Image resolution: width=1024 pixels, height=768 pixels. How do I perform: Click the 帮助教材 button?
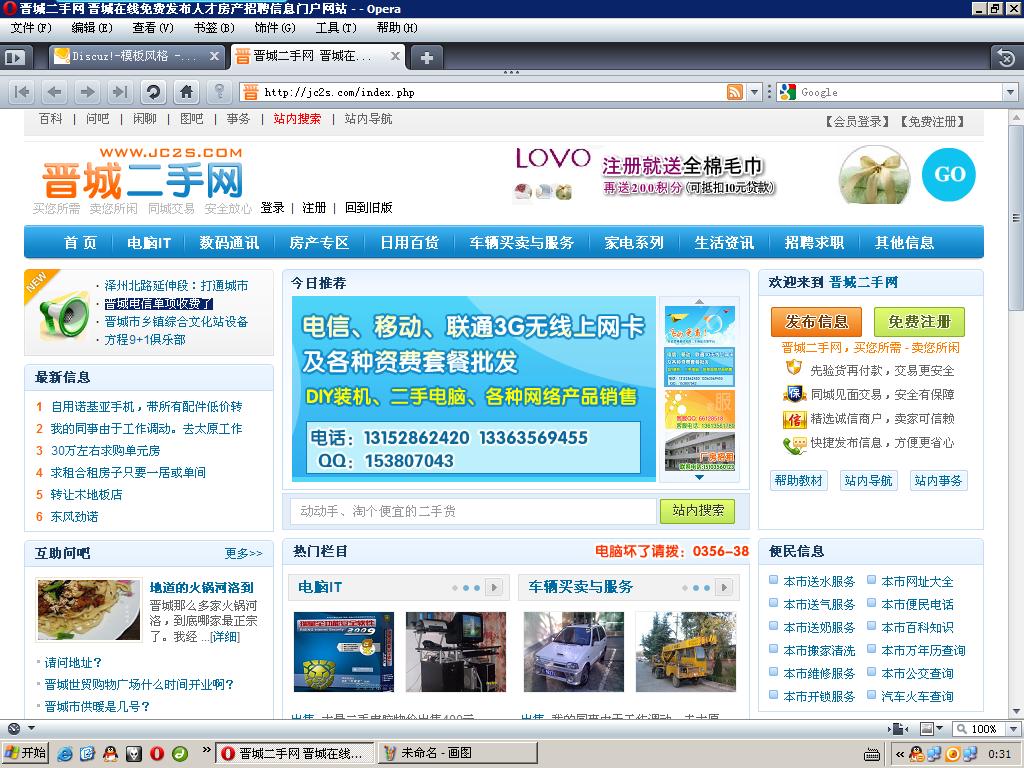click(x=798, y=481)
